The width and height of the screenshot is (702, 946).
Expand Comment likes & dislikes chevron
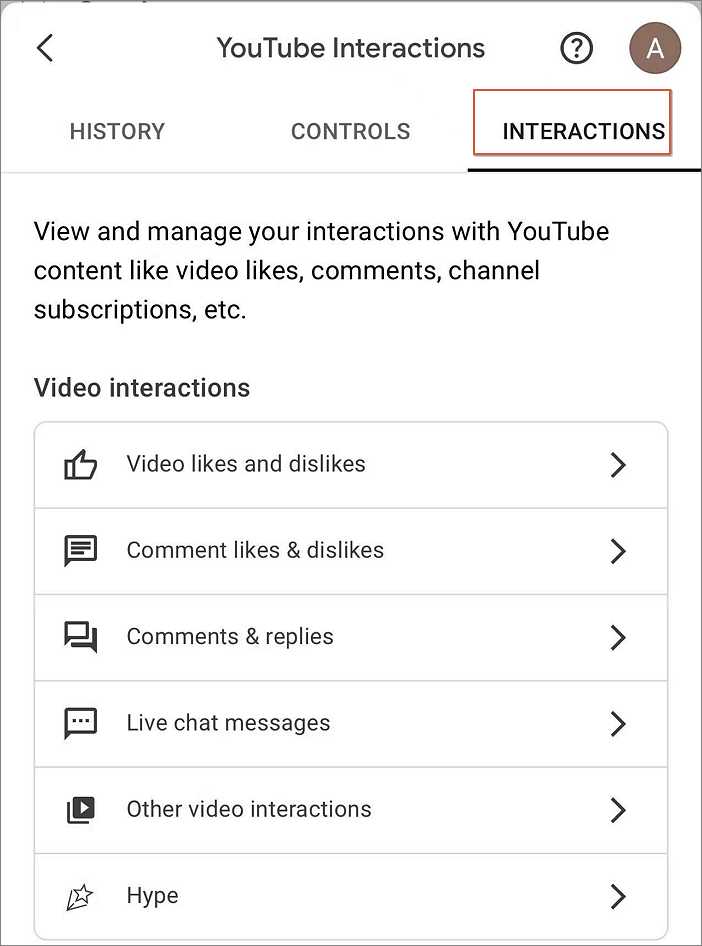click(618, 550)
